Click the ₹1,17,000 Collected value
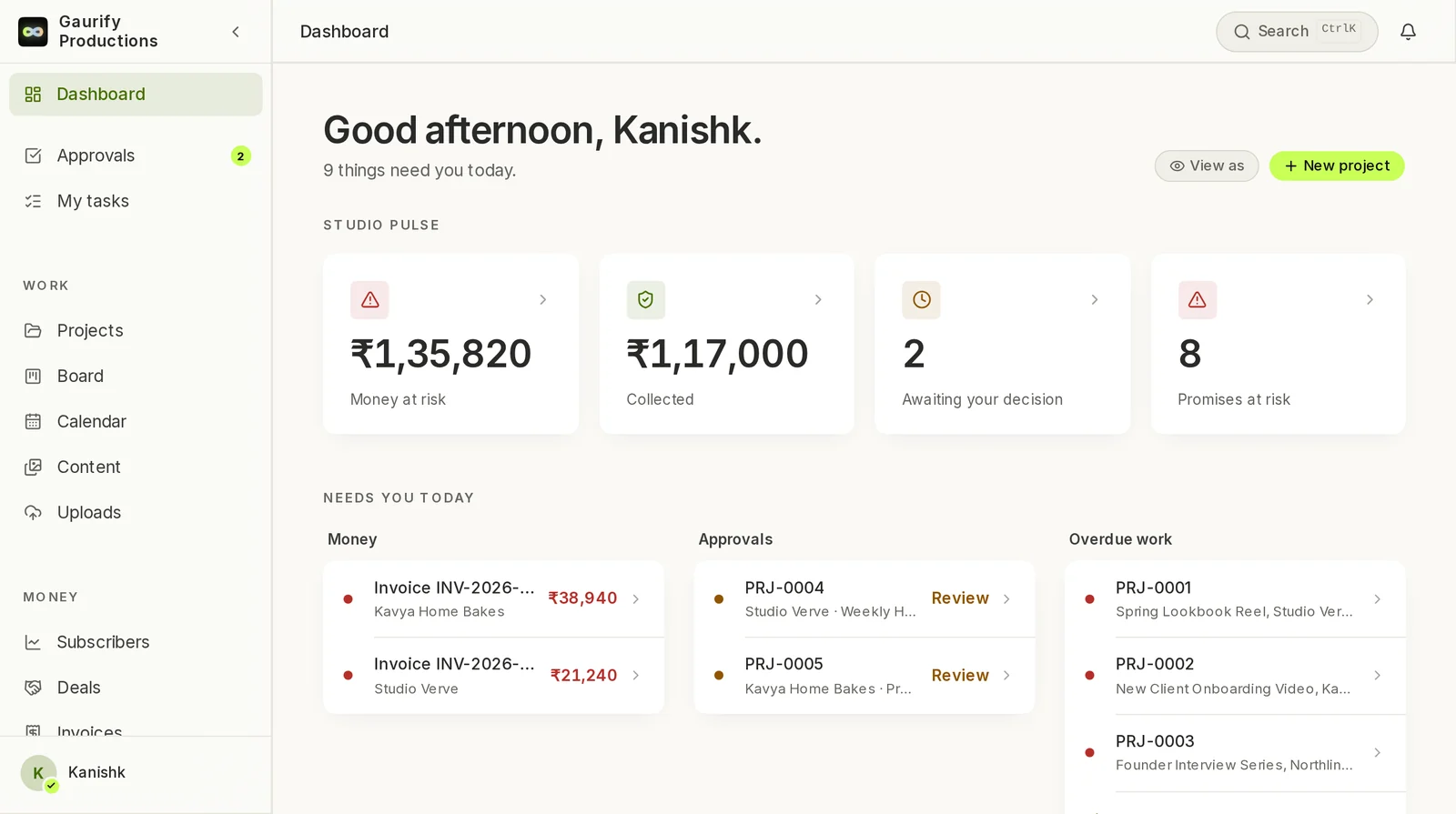 point(717,354)
